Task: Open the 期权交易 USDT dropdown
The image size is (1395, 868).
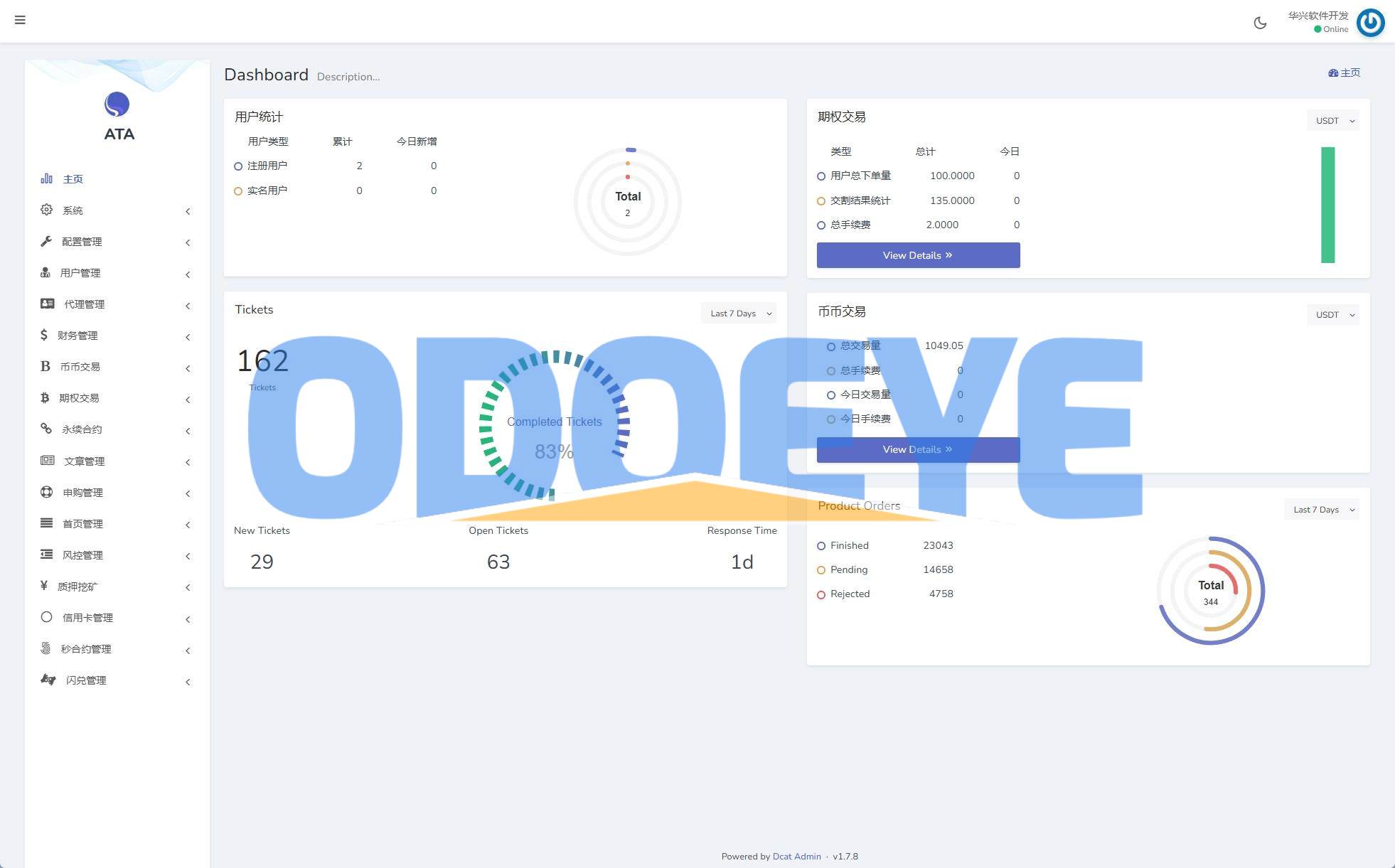Action: coord(1333,121)
